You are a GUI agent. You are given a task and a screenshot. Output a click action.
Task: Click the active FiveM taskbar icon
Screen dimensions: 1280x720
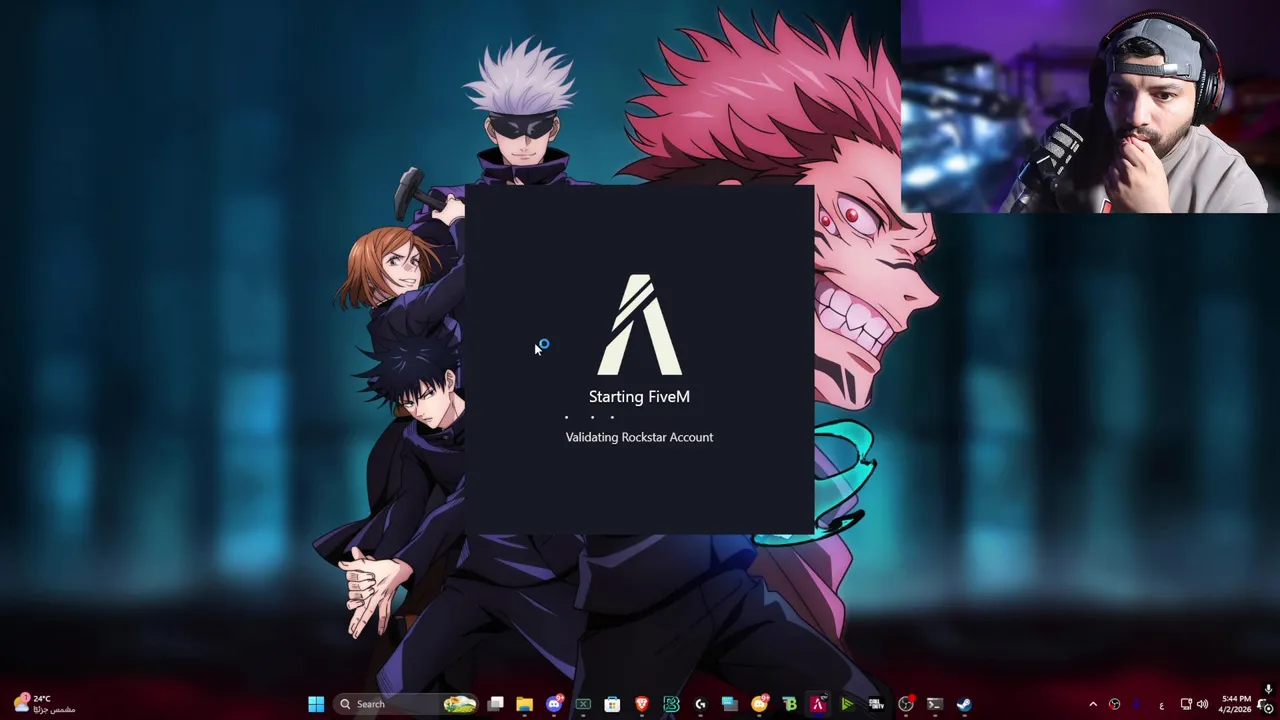coord(818,704)
